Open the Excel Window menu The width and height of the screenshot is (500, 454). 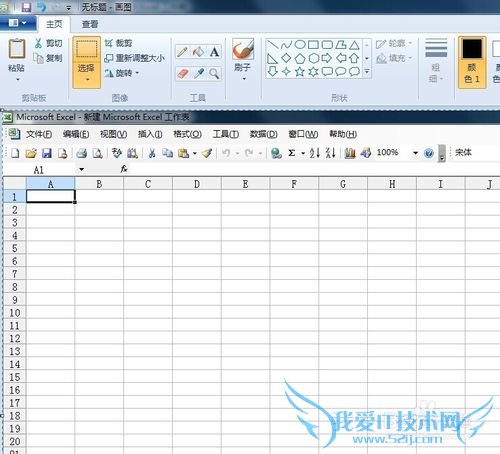[303, 134]
